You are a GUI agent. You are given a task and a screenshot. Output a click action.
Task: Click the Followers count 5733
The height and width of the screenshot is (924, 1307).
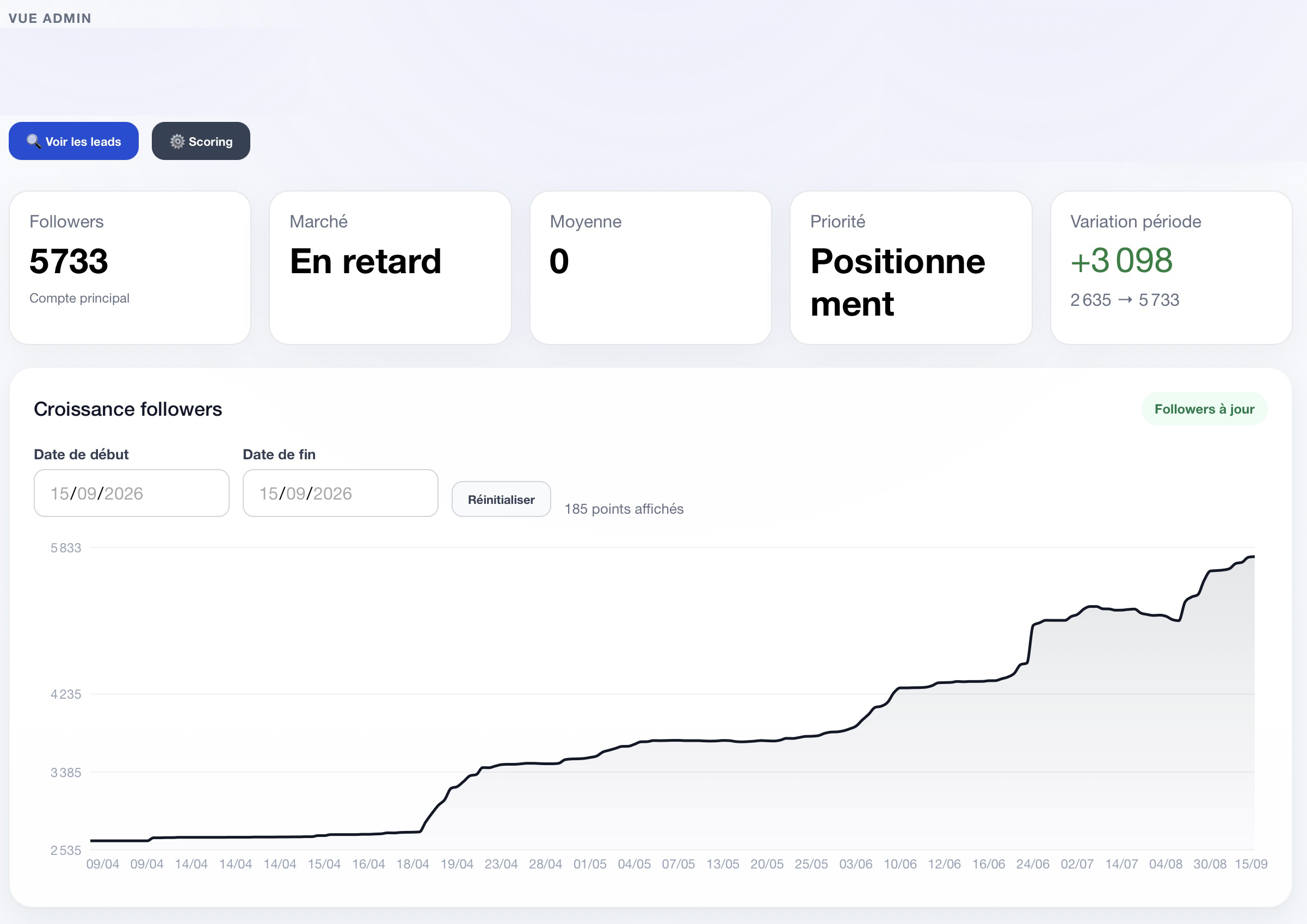[69, 261]
